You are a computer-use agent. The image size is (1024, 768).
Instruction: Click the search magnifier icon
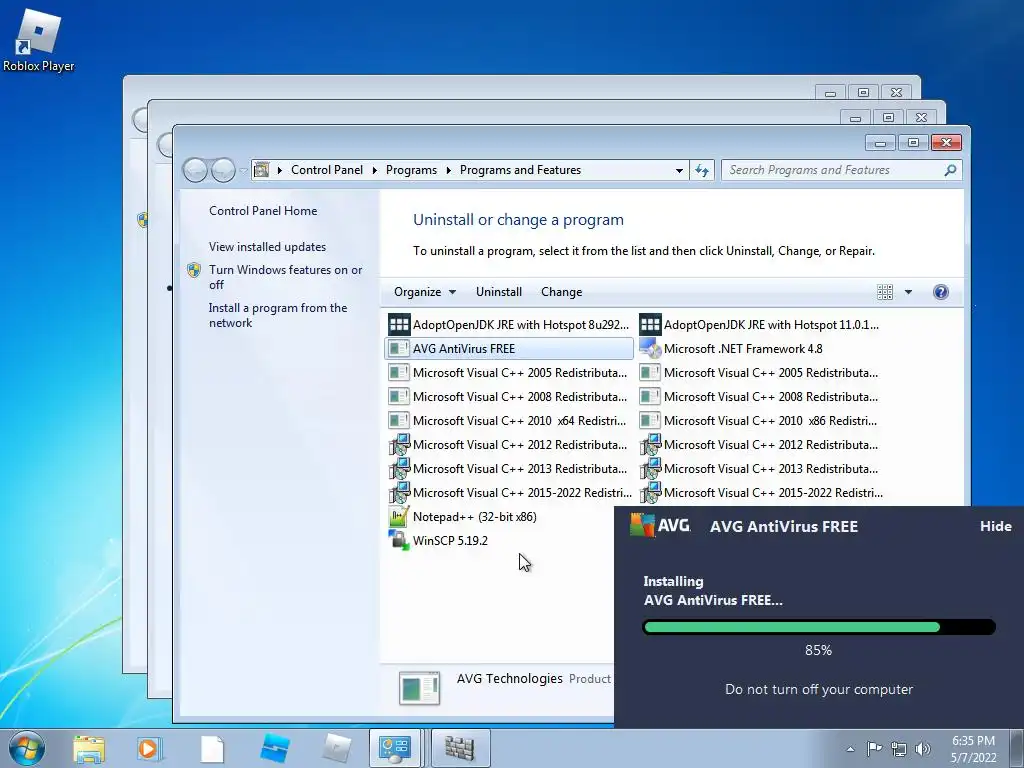950,170
